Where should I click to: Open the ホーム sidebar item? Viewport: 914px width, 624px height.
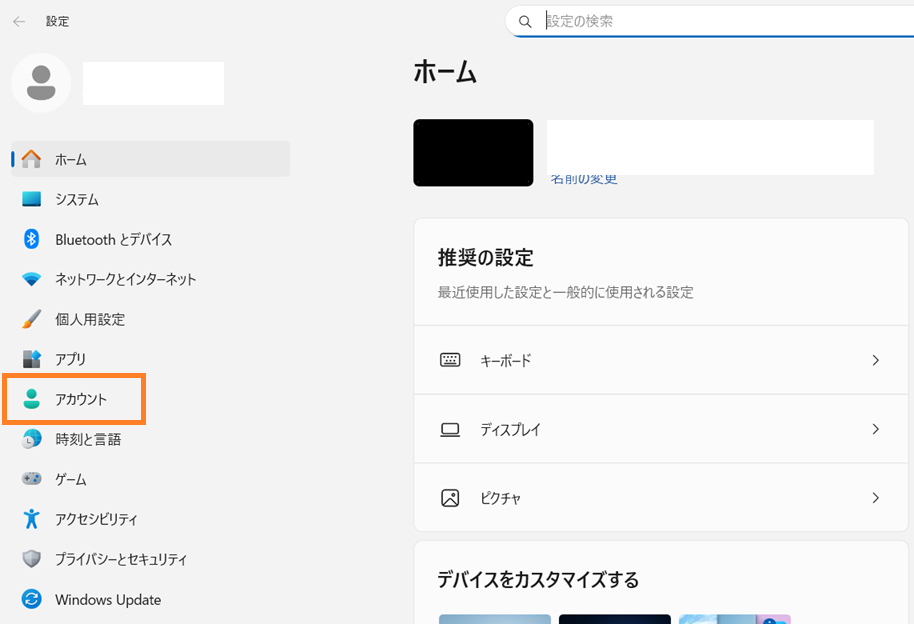point(150,159)
